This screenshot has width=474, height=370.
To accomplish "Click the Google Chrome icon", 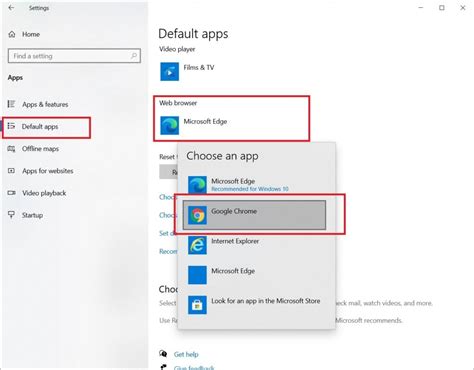I will (197, 215).
